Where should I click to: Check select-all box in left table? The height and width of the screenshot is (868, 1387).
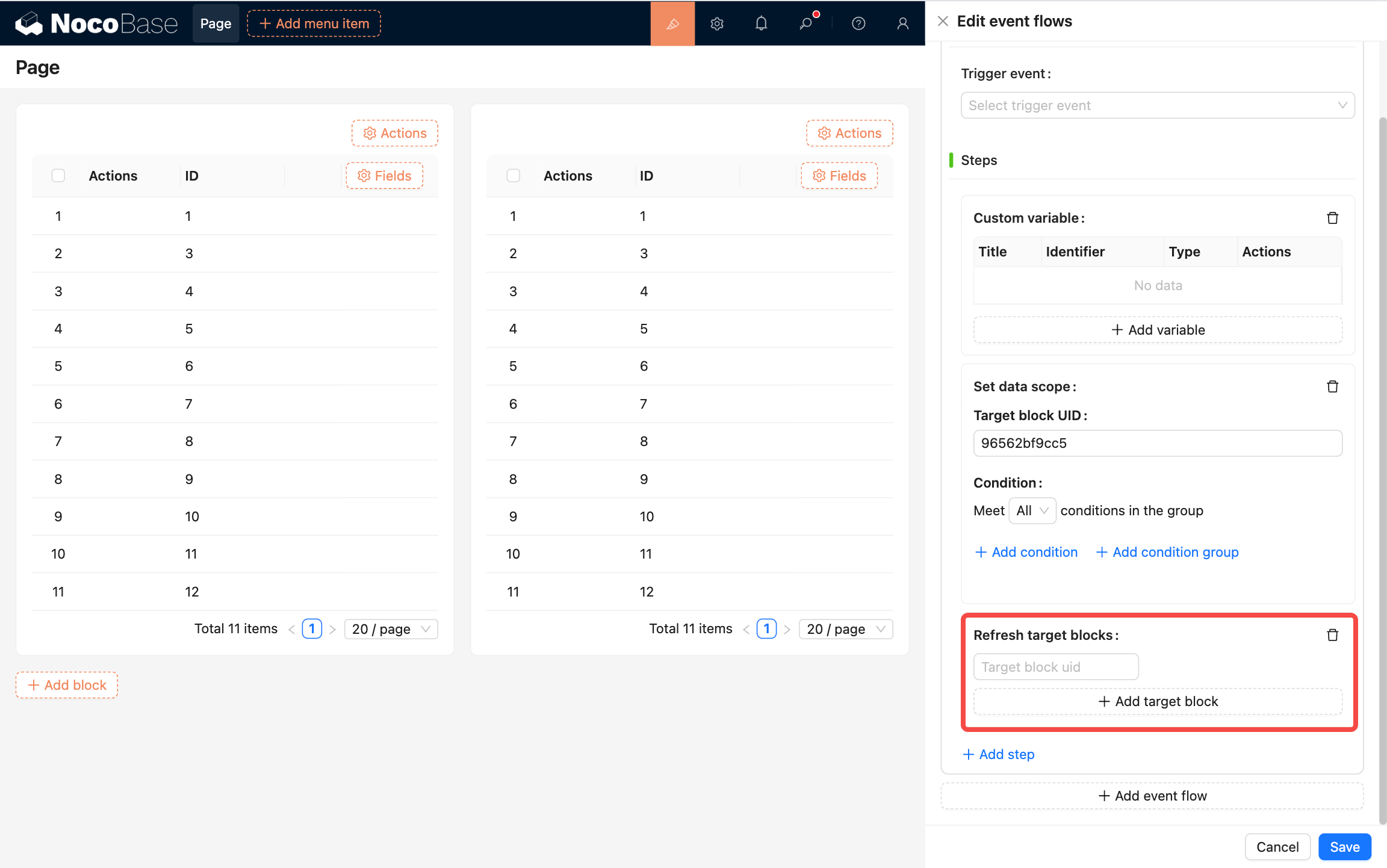click(x=58, y=176)
